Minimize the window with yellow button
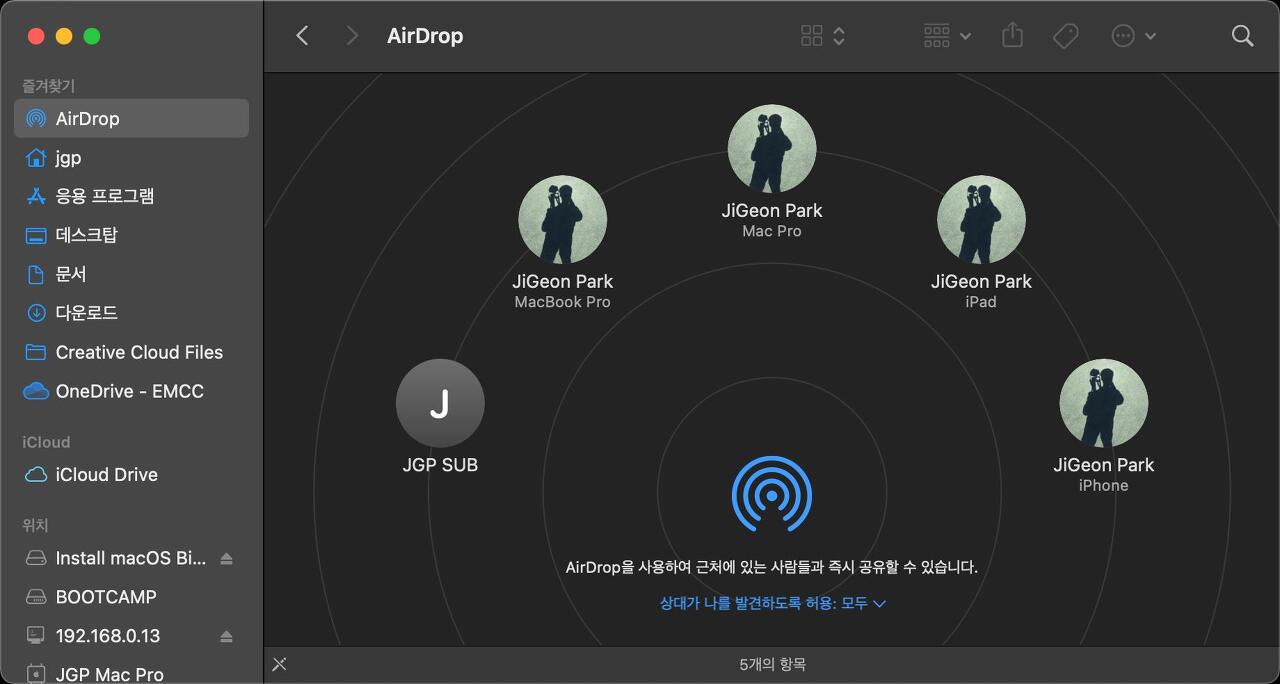 pyautogui.click(x=64, y=36)
